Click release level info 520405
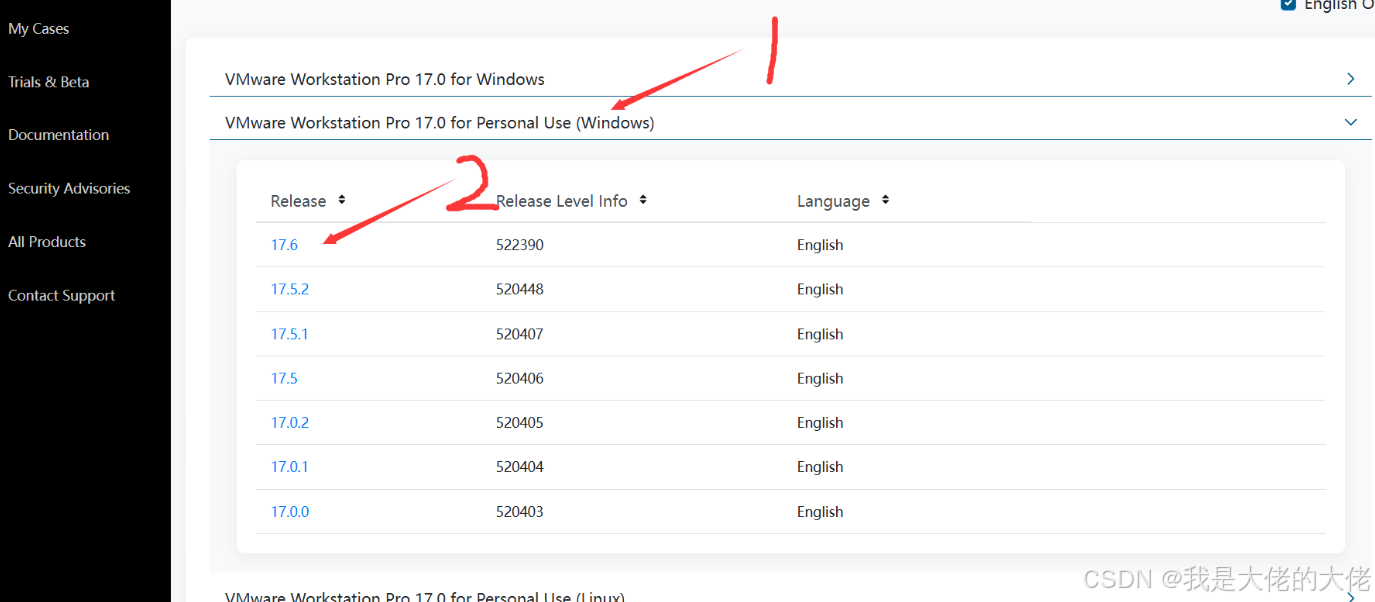The image size is (1375, 602). coord(520,422)
